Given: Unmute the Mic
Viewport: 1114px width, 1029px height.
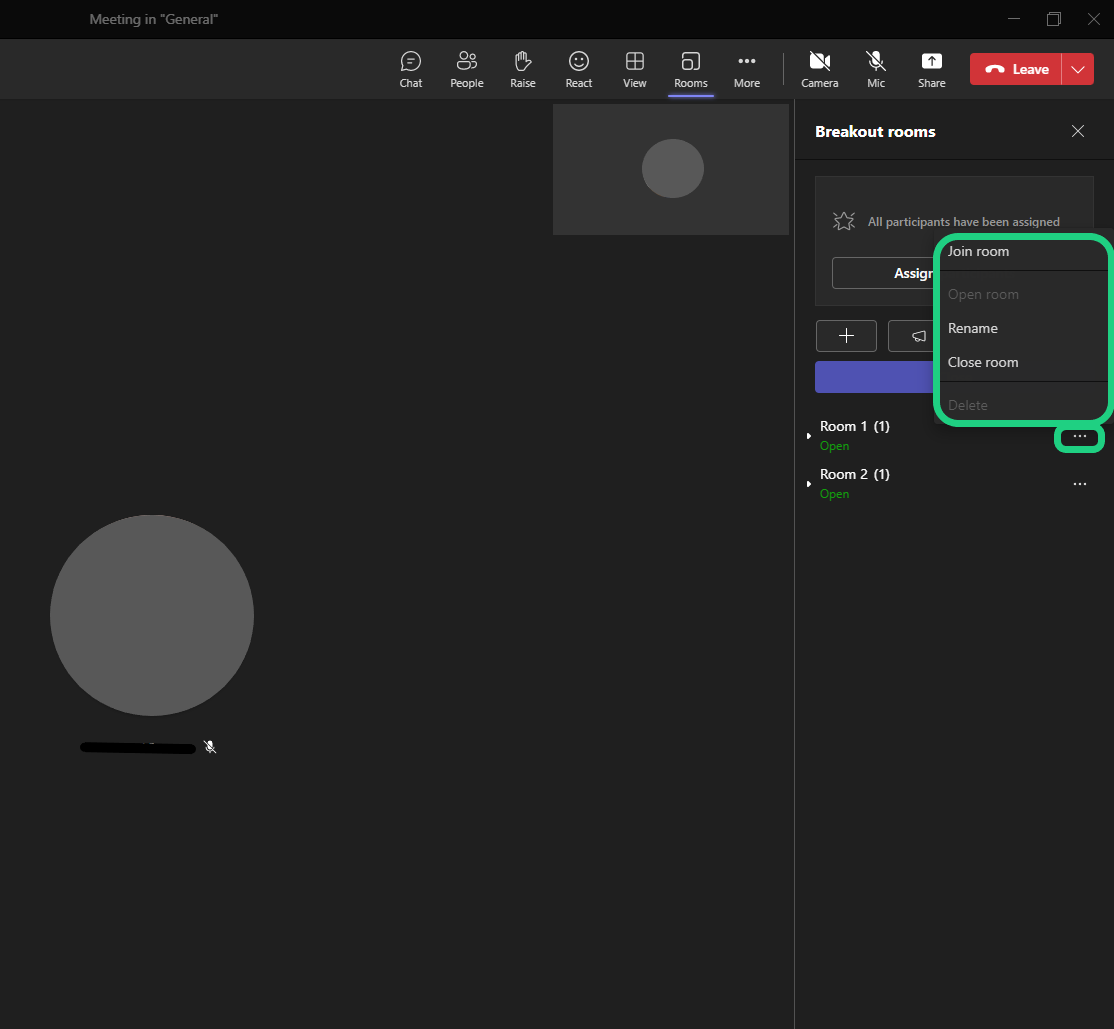Looking at the screenshot, I should 875,69.
